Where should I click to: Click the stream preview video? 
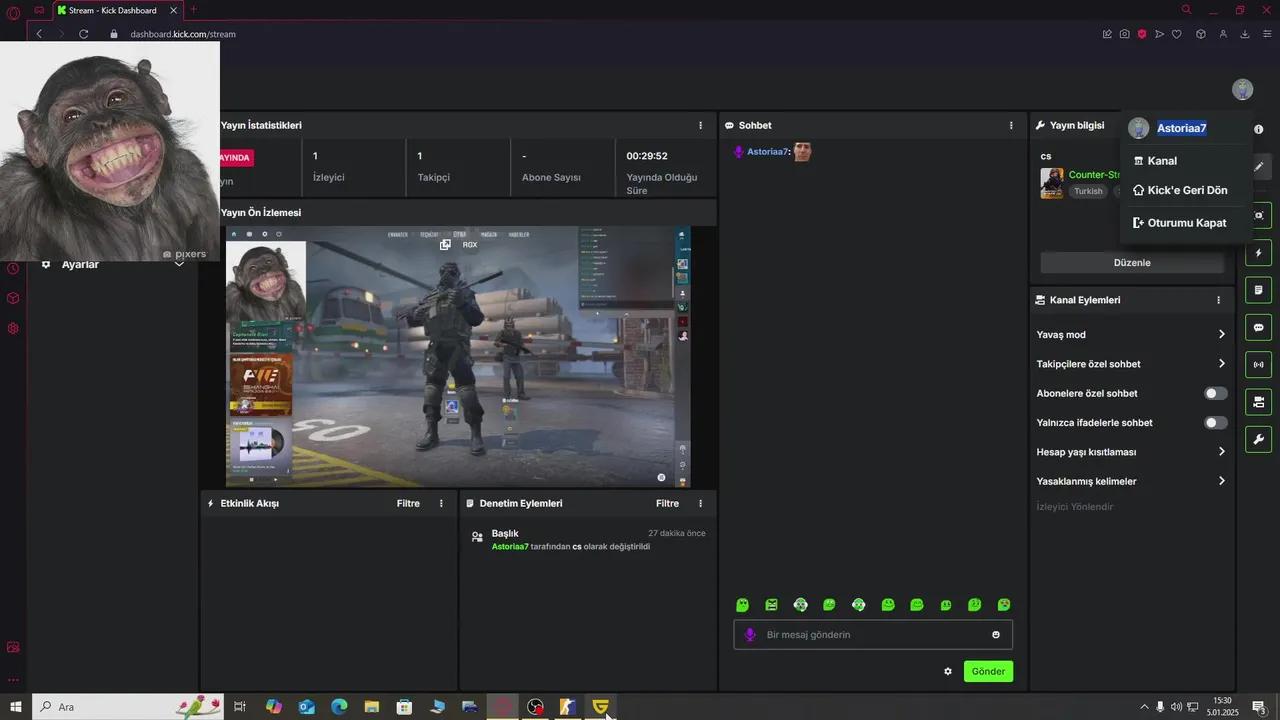pyautogui.click(x=458, y=357)
